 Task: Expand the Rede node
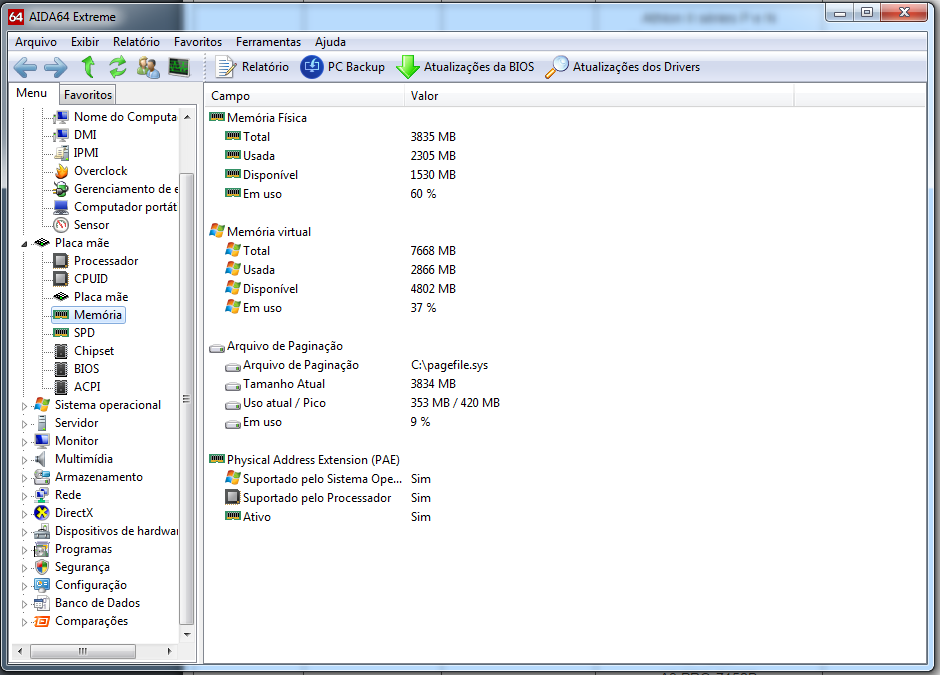click(x=24, y=497)
